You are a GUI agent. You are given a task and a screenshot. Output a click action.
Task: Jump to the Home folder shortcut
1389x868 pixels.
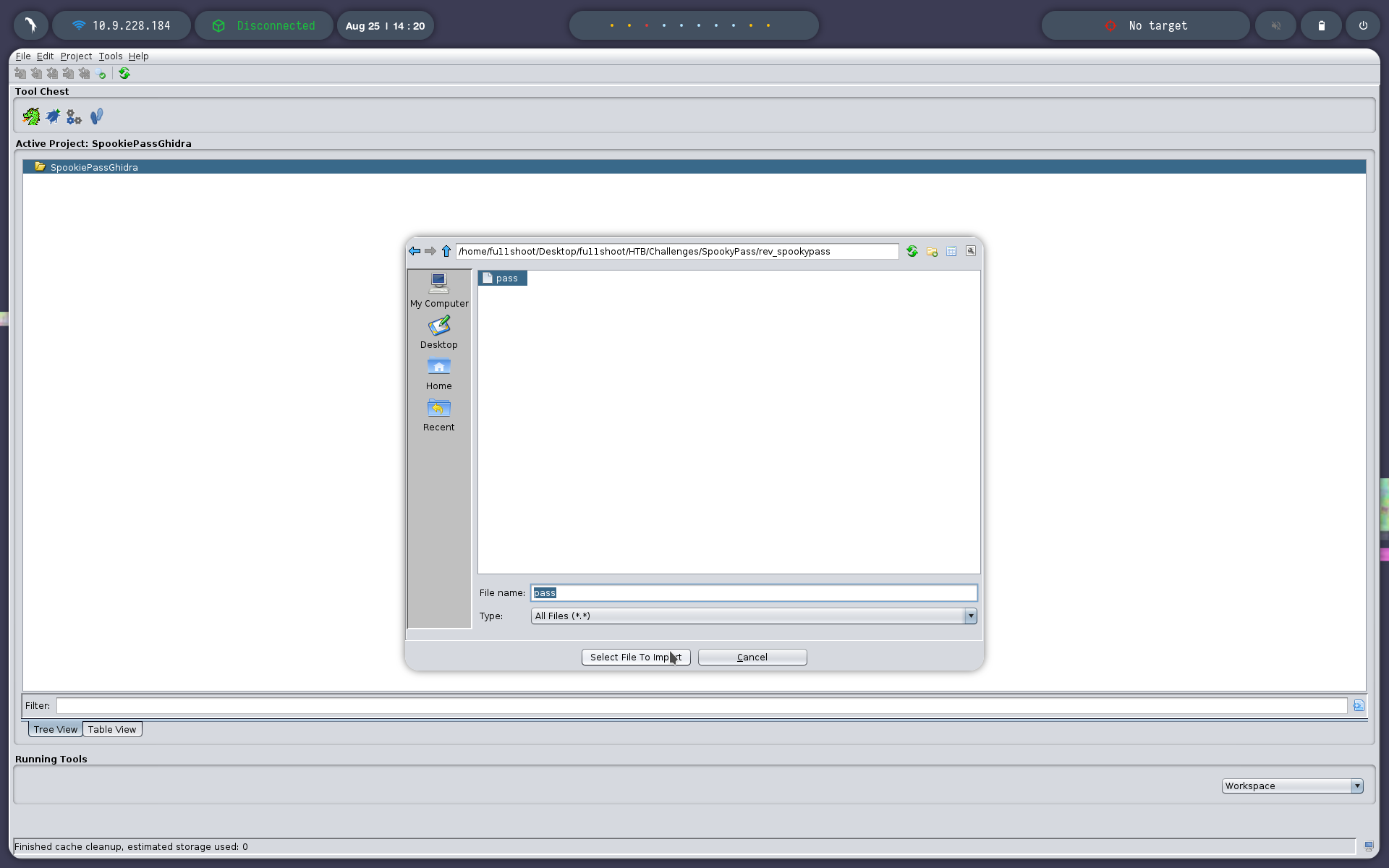click(439, 373)
